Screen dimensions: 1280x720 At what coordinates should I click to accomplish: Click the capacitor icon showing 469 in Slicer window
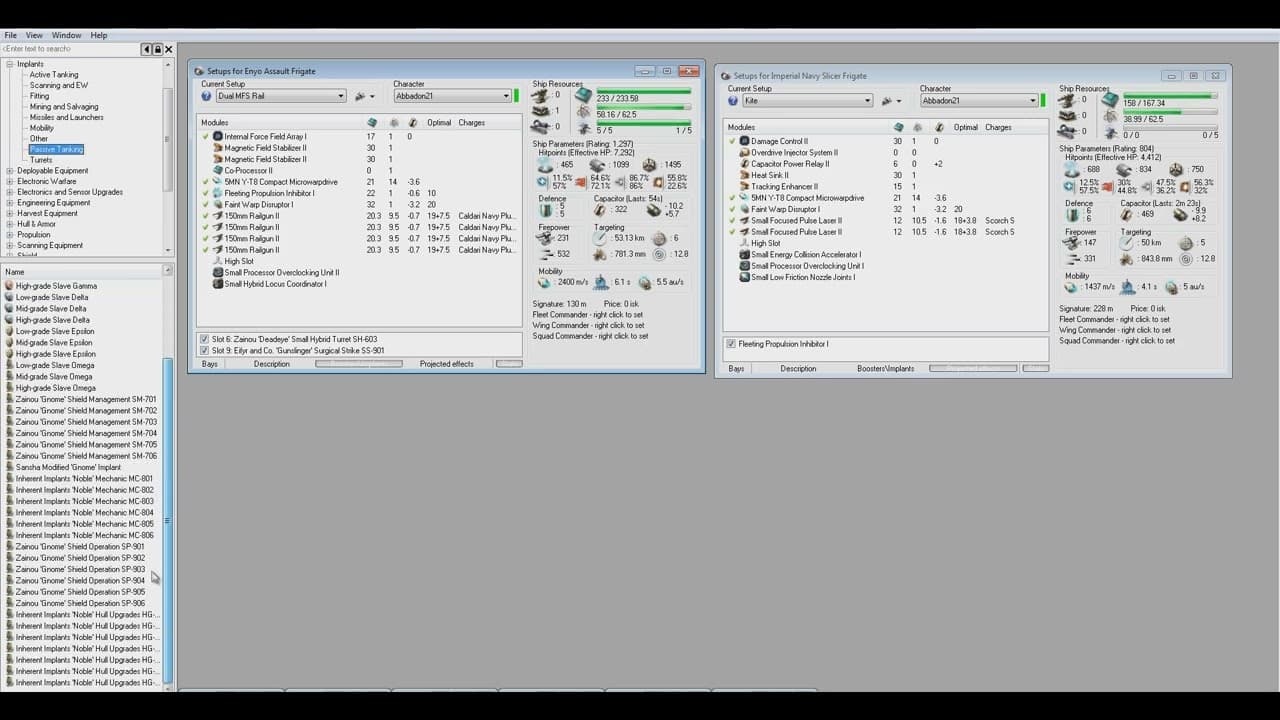tap(1128, 214)
